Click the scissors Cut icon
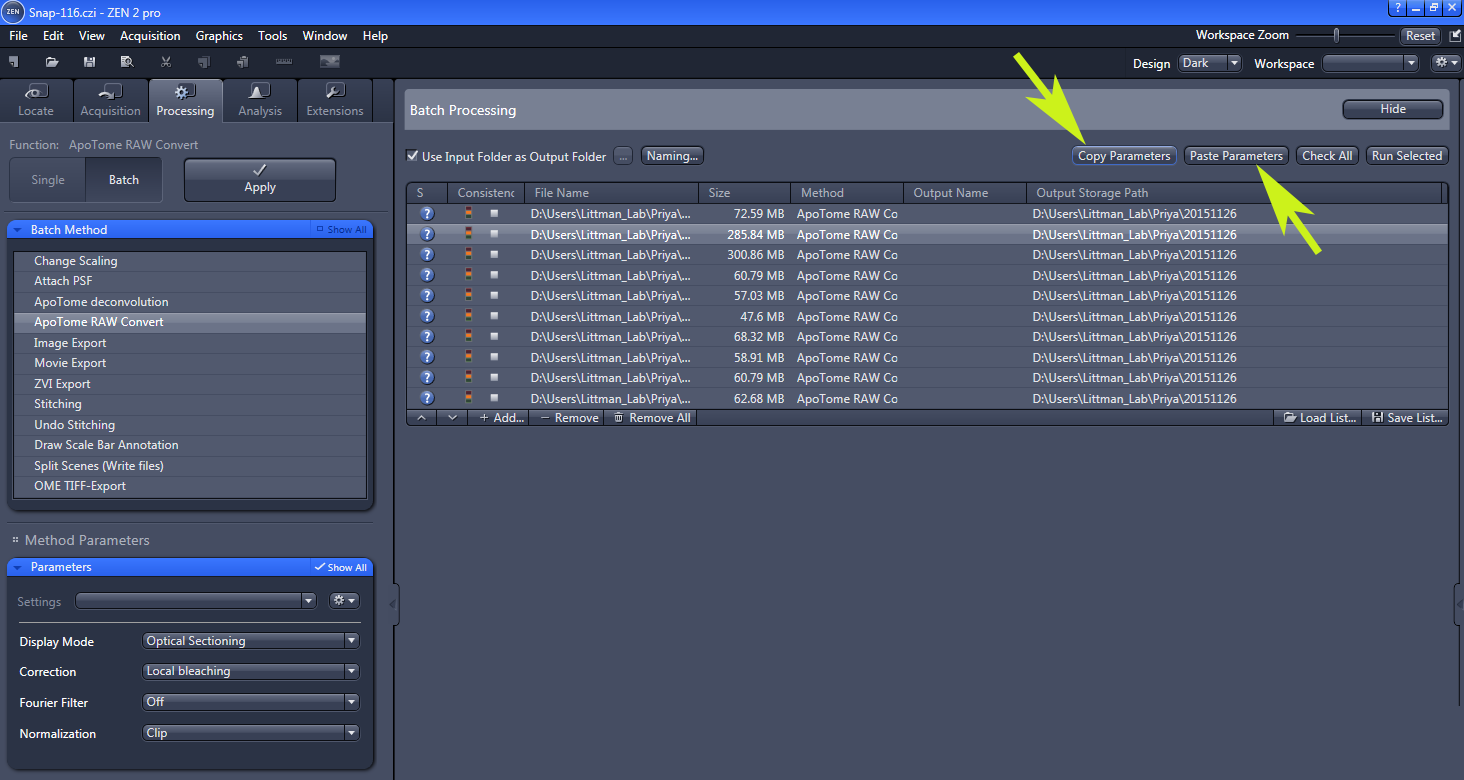 tap(165, 62)
